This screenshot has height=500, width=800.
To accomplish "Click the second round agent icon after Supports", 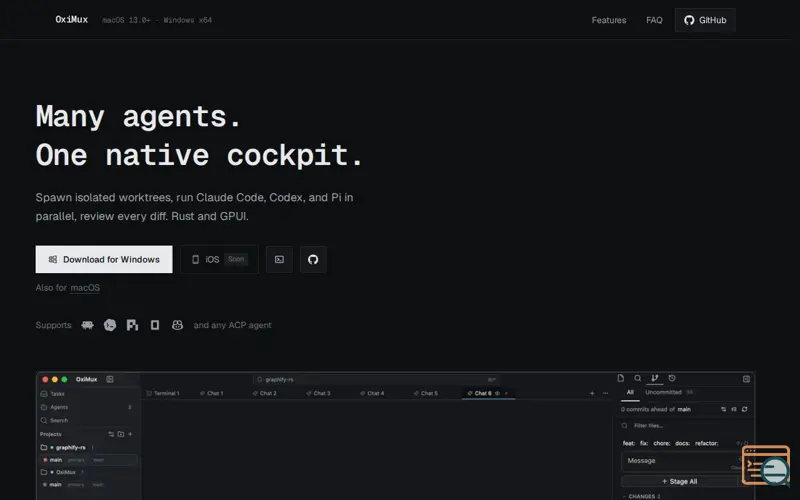I will coord(110,325).
